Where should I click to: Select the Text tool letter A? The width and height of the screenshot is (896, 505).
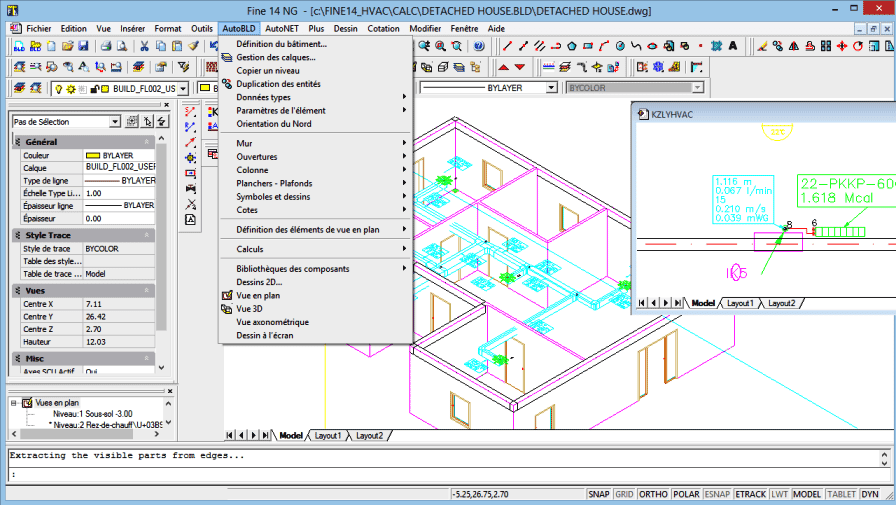click(733, 46)
